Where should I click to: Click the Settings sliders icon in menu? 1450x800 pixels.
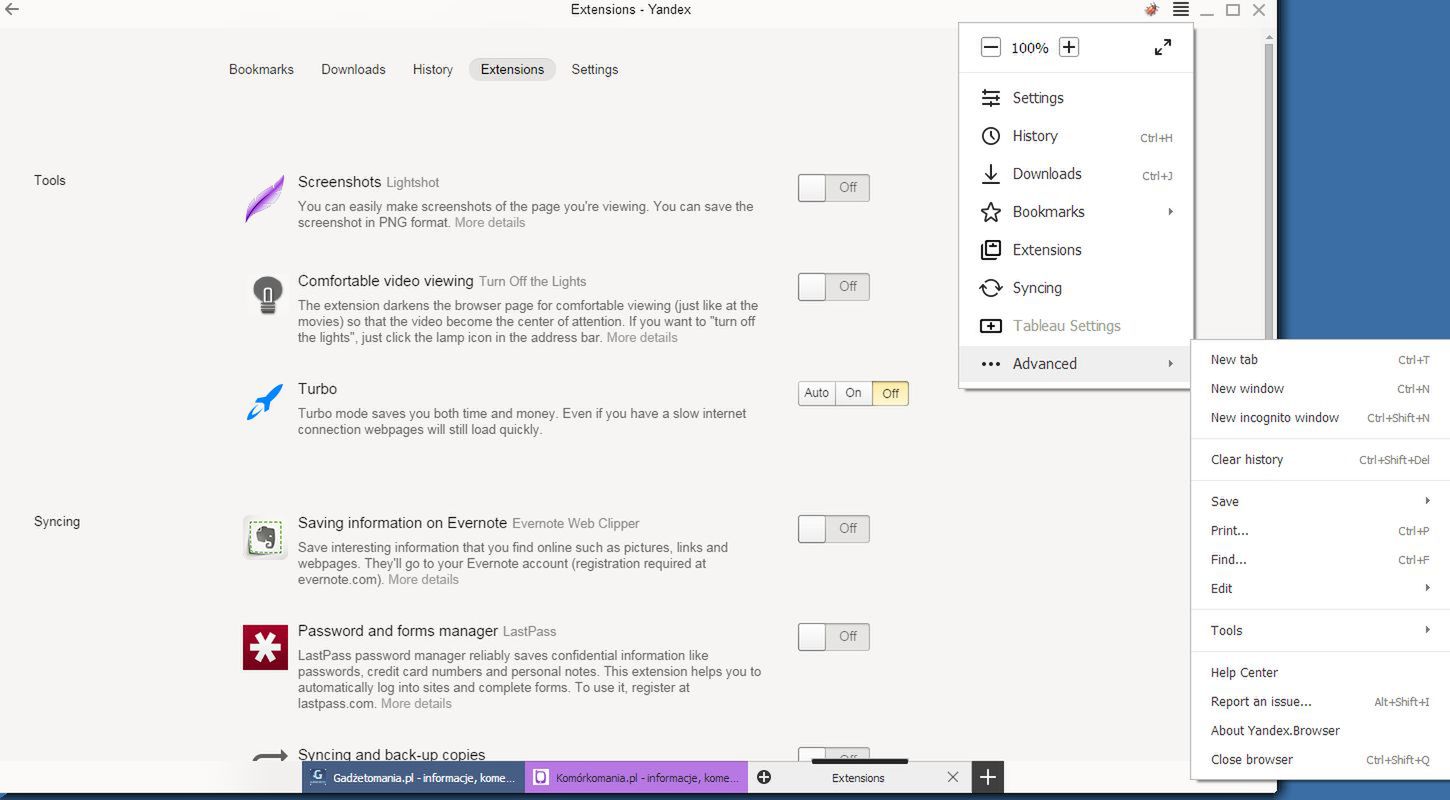point(990,98)
